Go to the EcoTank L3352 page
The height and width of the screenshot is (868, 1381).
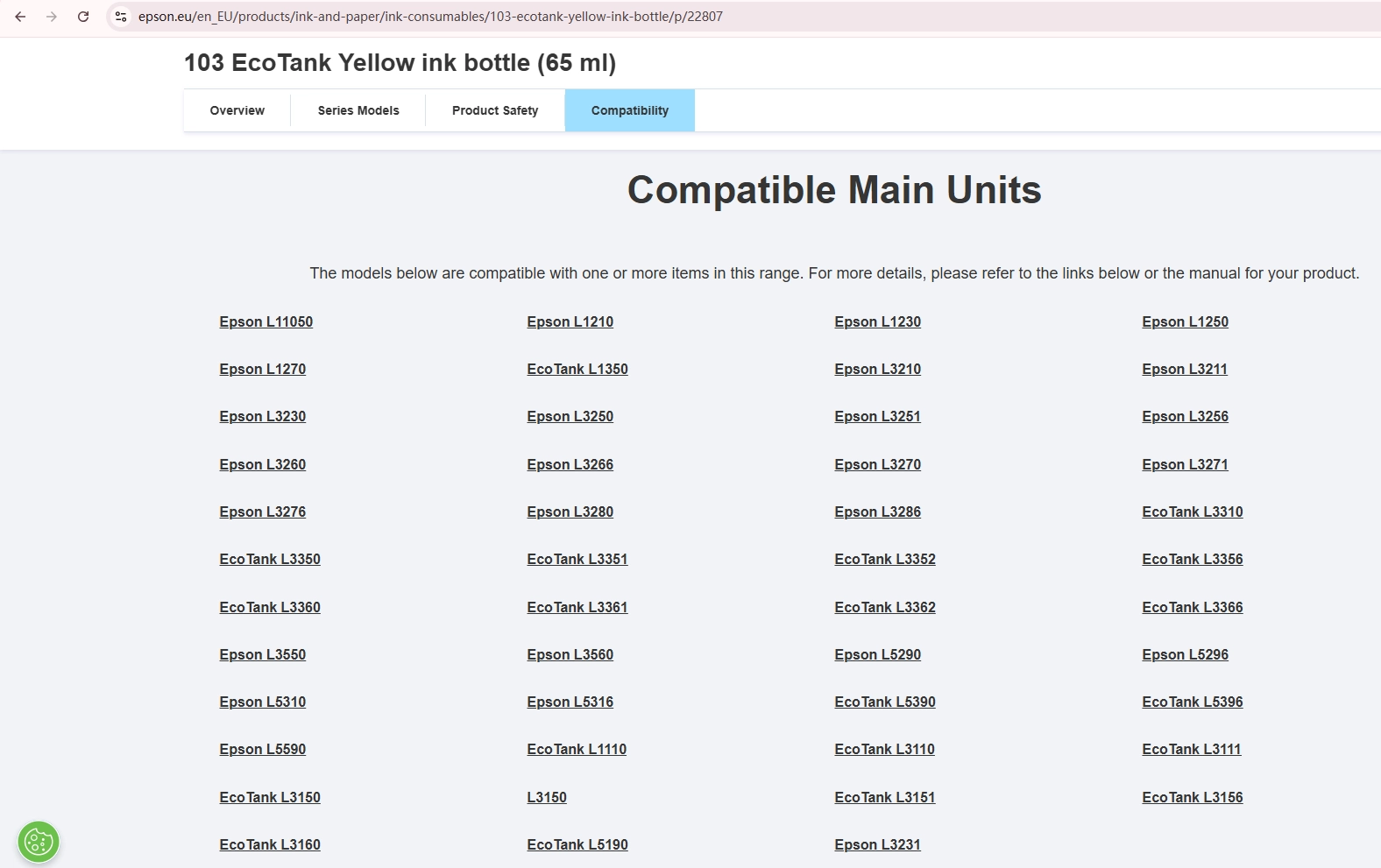tap(885, 559)
